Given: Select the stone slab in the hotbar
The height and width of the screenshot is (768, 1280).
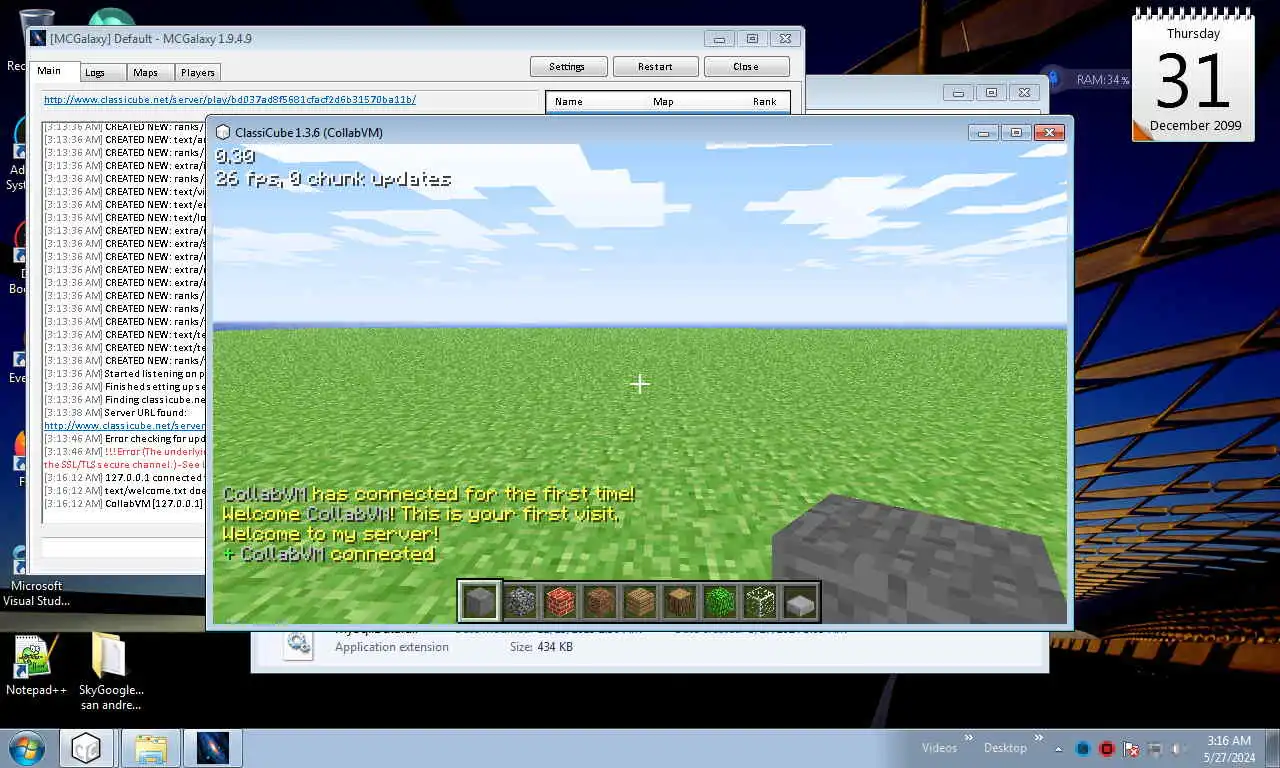Looking at the screenshot, I should pos(800,601).
